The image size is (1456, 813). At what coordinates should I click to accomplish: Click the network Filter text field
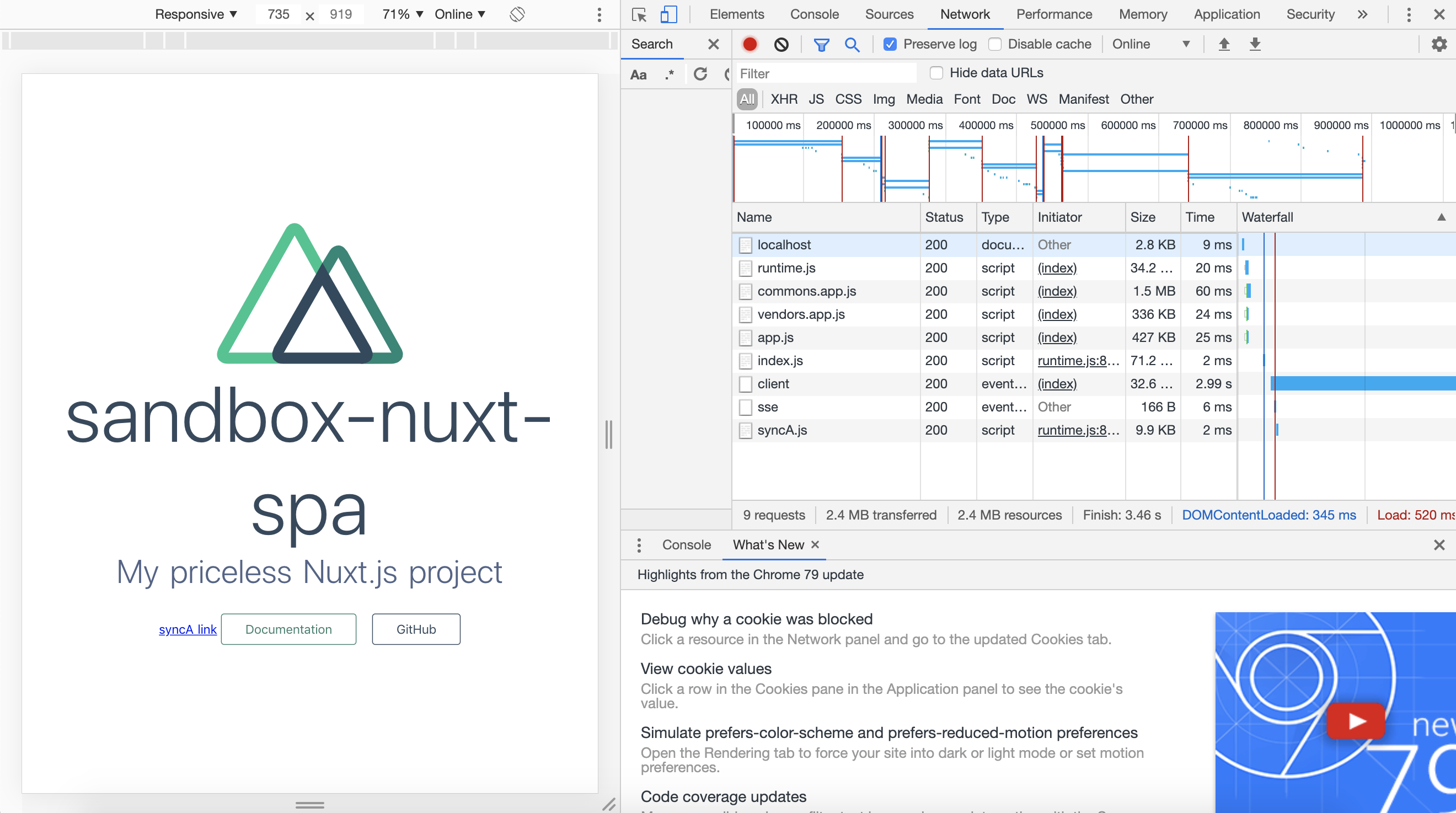825,73
